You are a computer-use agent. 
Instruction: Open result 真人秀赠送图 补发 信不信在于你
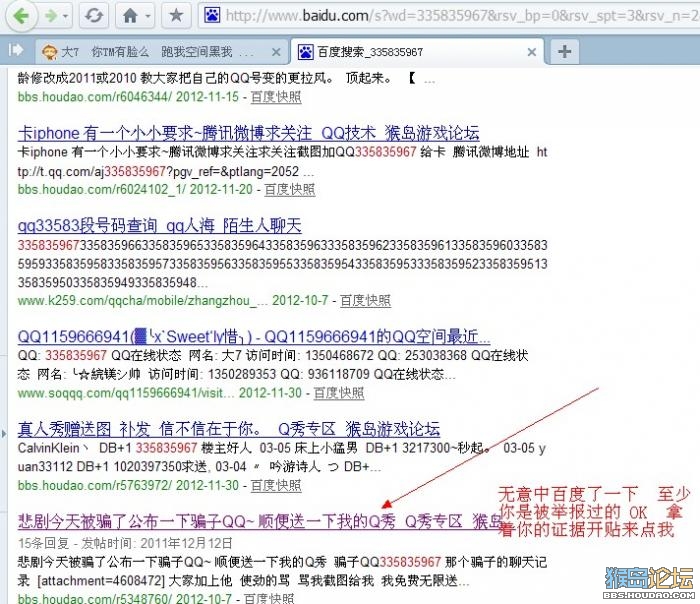click(x=229, y=429)
